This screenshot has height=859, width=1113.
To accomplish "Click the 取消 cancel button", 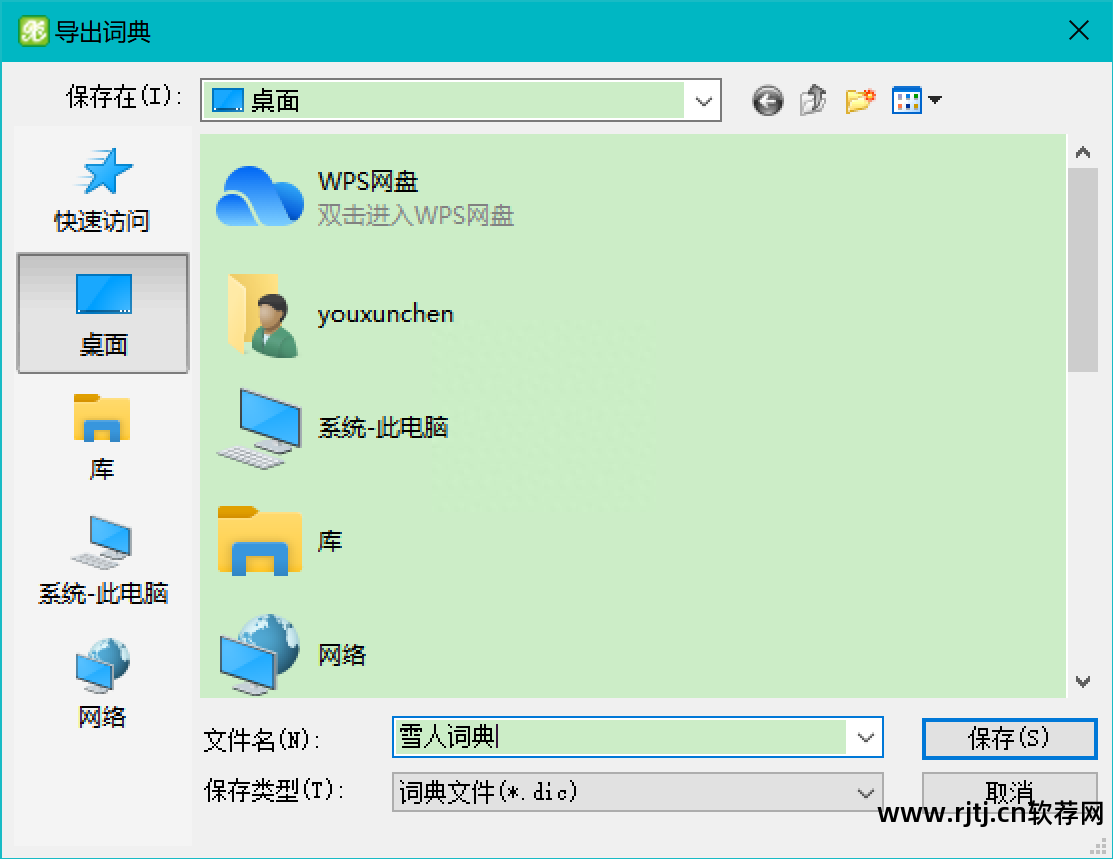I will pos(1009,792).
